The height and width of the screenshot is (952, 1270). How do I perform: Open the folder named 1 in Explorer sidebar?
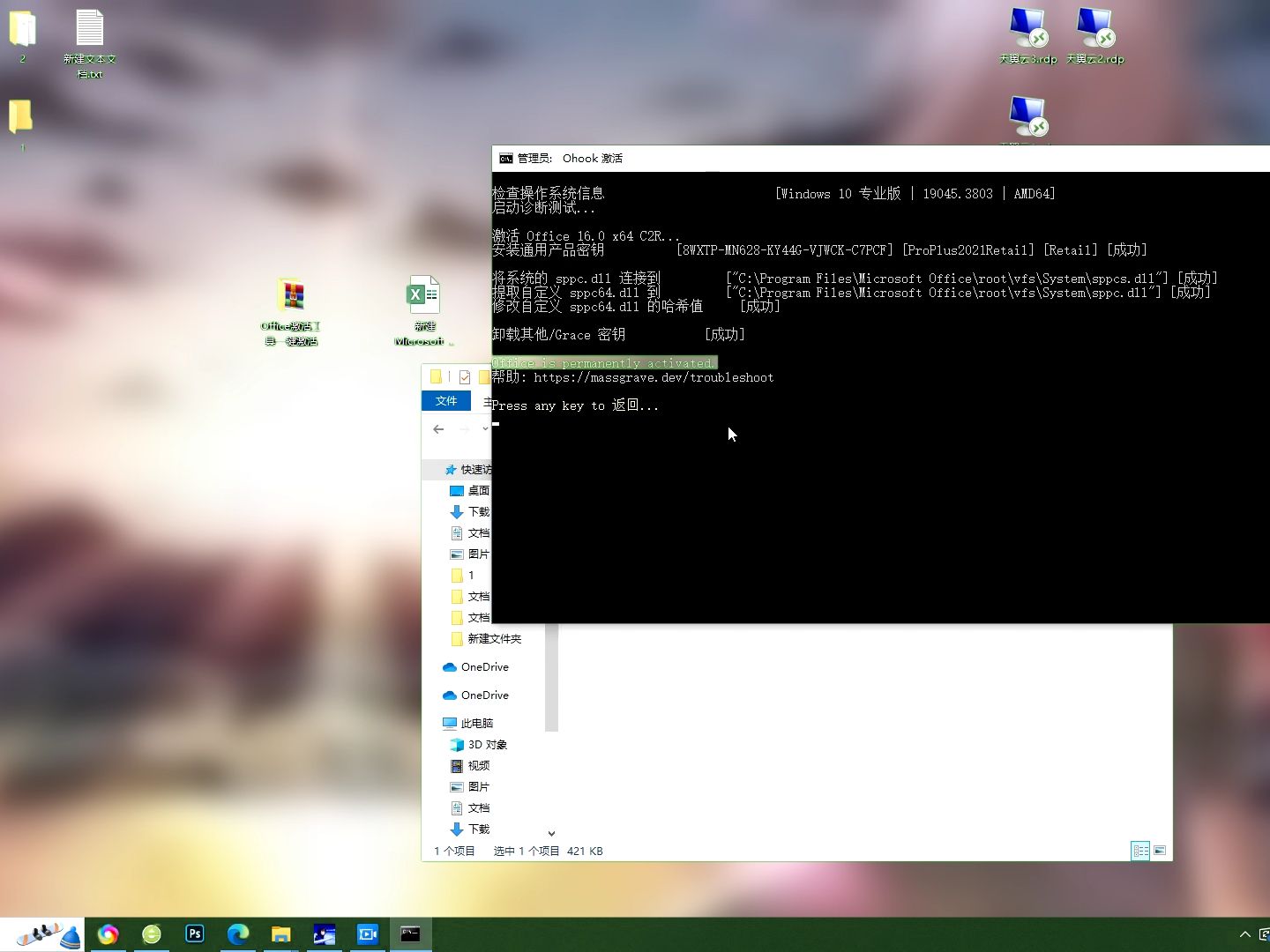point(462,576)
